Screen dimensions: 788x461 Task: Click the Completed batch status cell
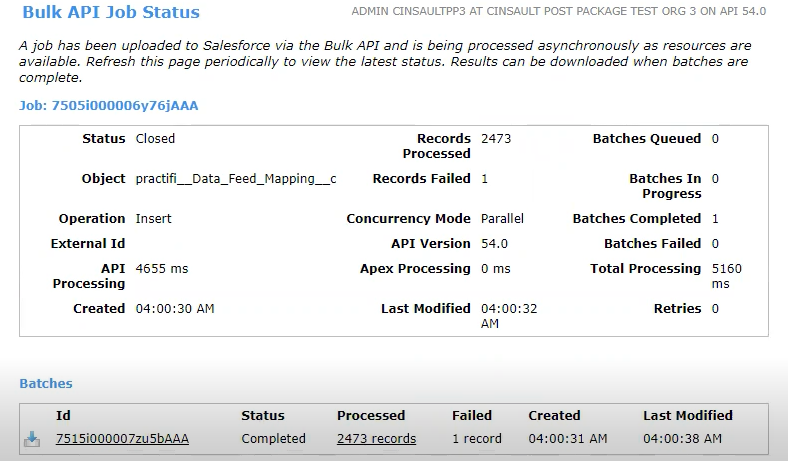[273, 439]
